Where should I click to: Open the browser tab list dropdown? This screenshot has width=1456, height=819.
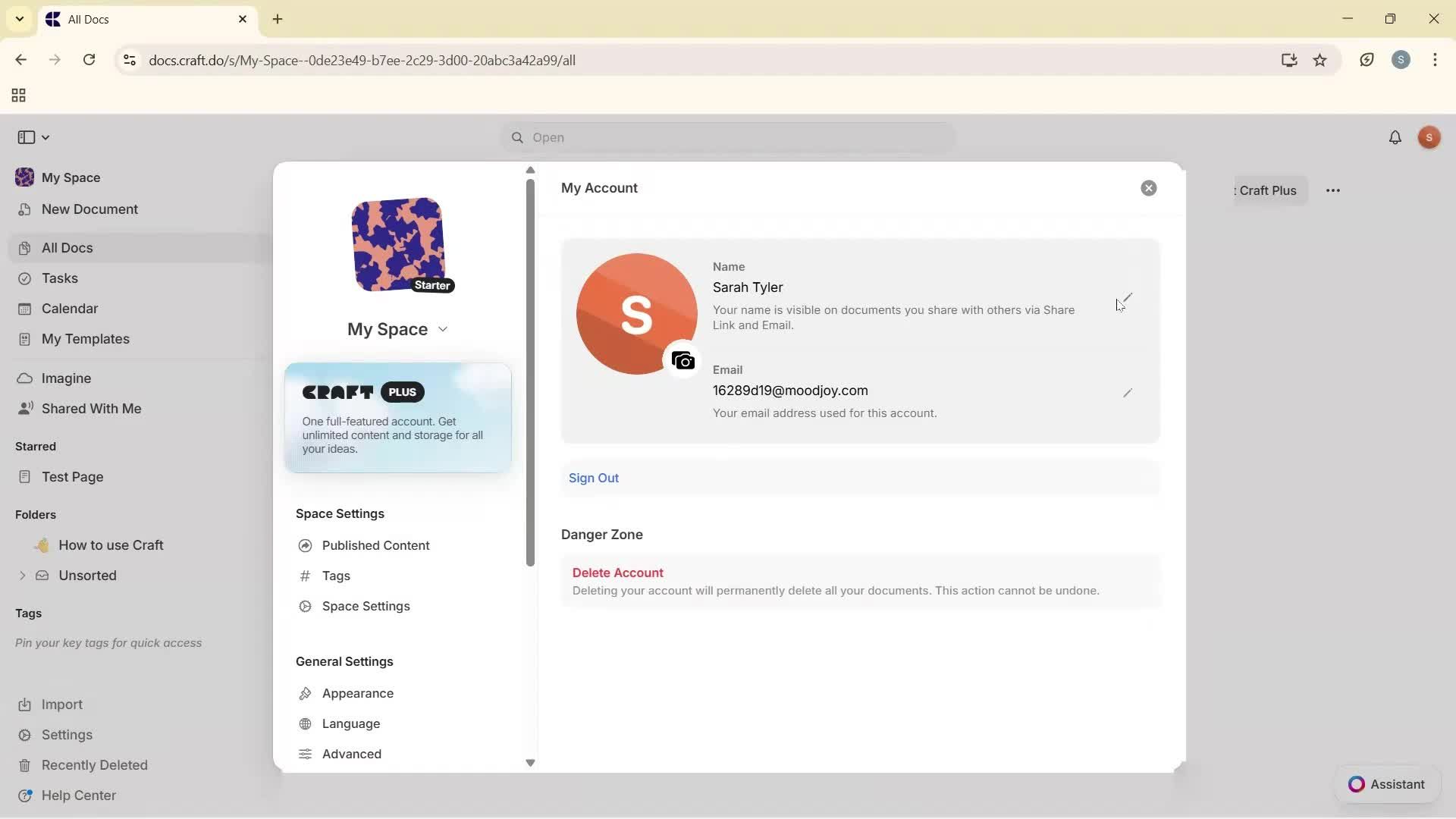click(19, 19)
